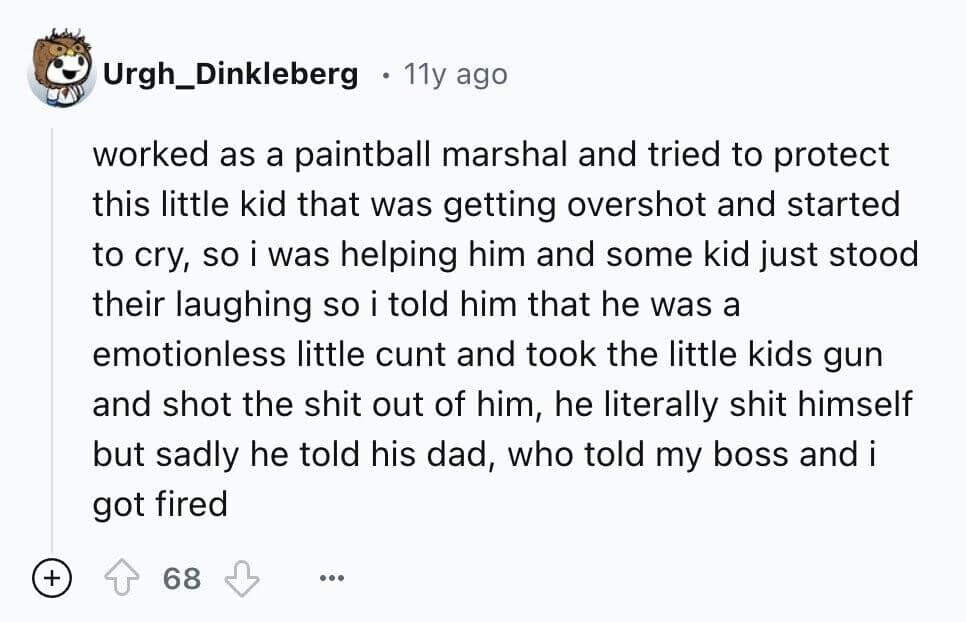Click the words "got fired" in the comment

[x=160, y=503]
